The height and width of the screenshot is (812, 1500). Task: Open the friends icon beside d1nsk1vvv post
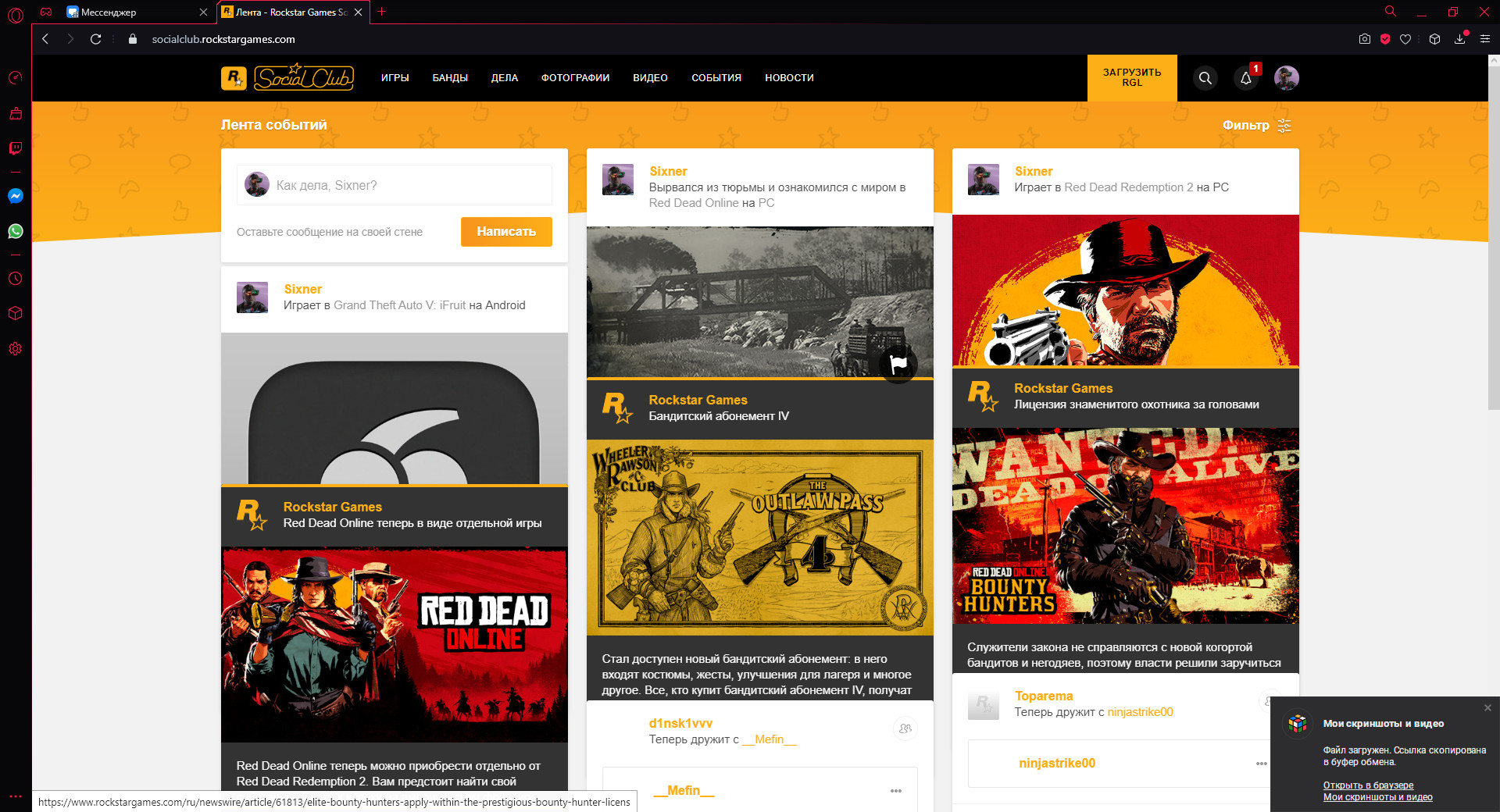pyautogui.click(x=905, y=728)
